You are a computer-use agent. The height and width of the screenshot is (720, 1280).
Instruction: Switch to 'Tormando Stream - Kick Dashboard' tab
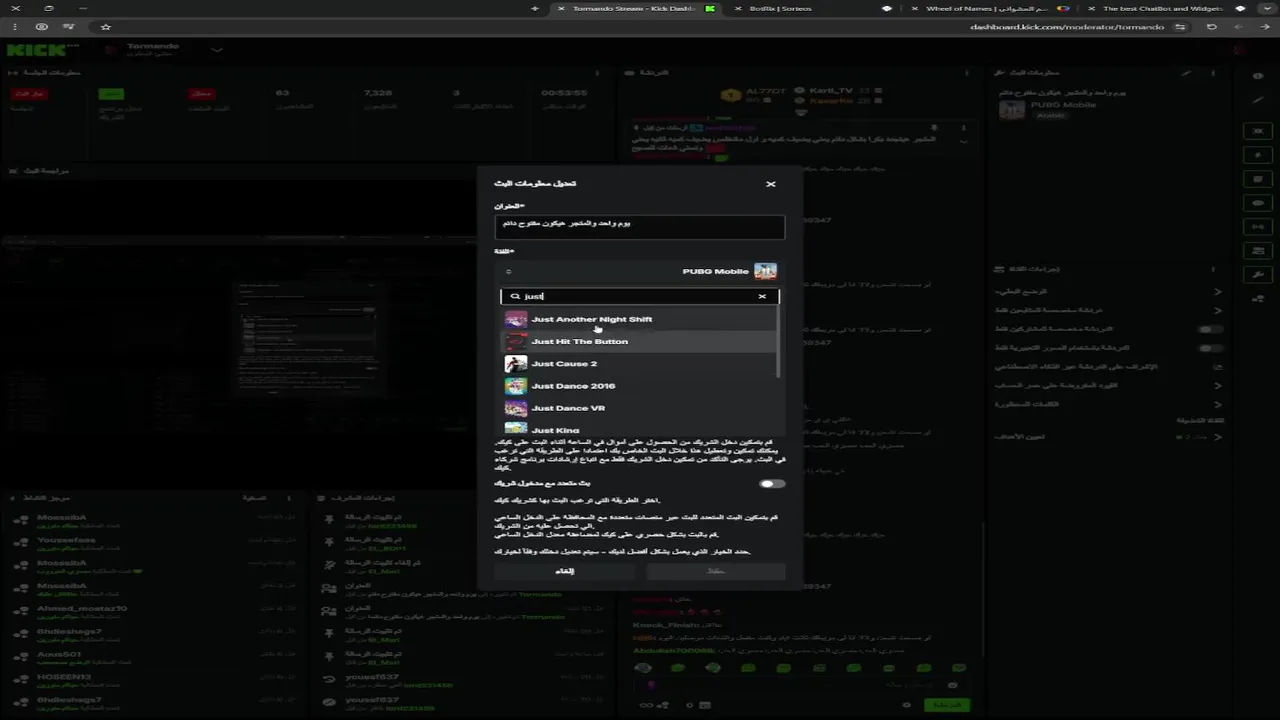pyautogui.click(x=636, y=8)
